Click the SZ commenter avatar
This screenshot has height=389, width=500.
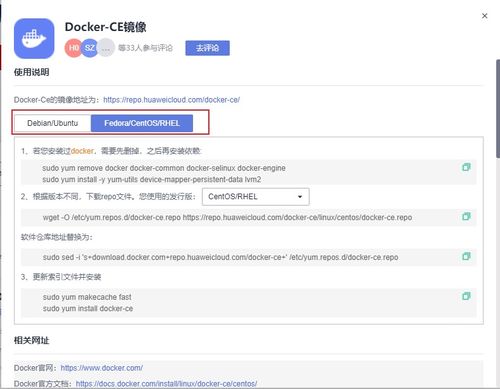(x=89, y=48)
